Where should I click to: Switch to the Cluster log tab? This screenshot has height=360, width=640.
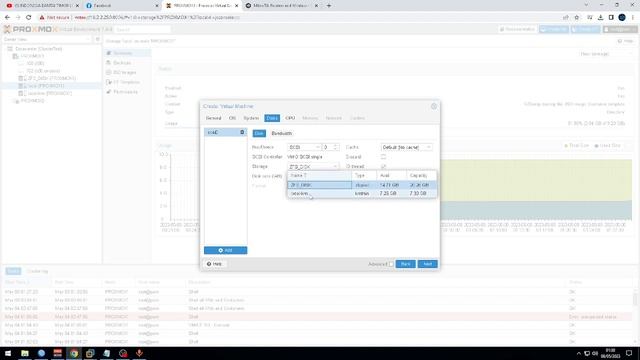click(x=37, y=271)
